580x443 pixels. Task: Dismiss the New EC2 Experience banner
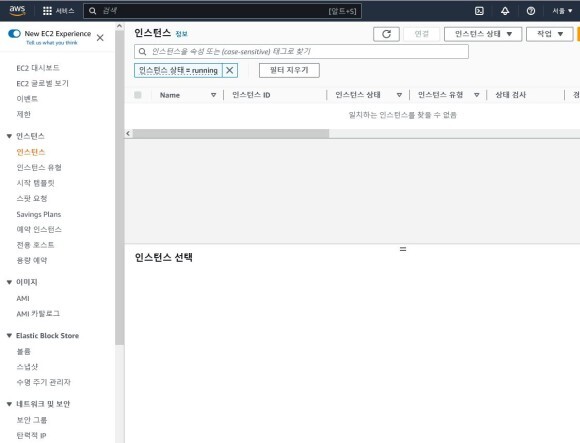100,38
